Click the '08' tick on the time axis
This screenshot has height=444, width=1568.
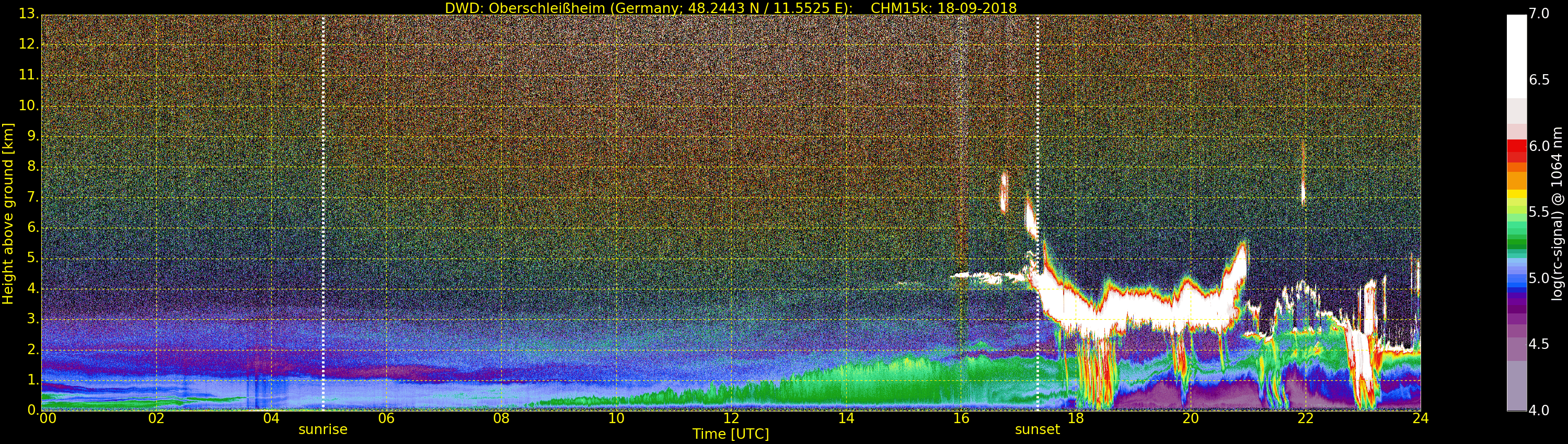click(x=502, y=418)
